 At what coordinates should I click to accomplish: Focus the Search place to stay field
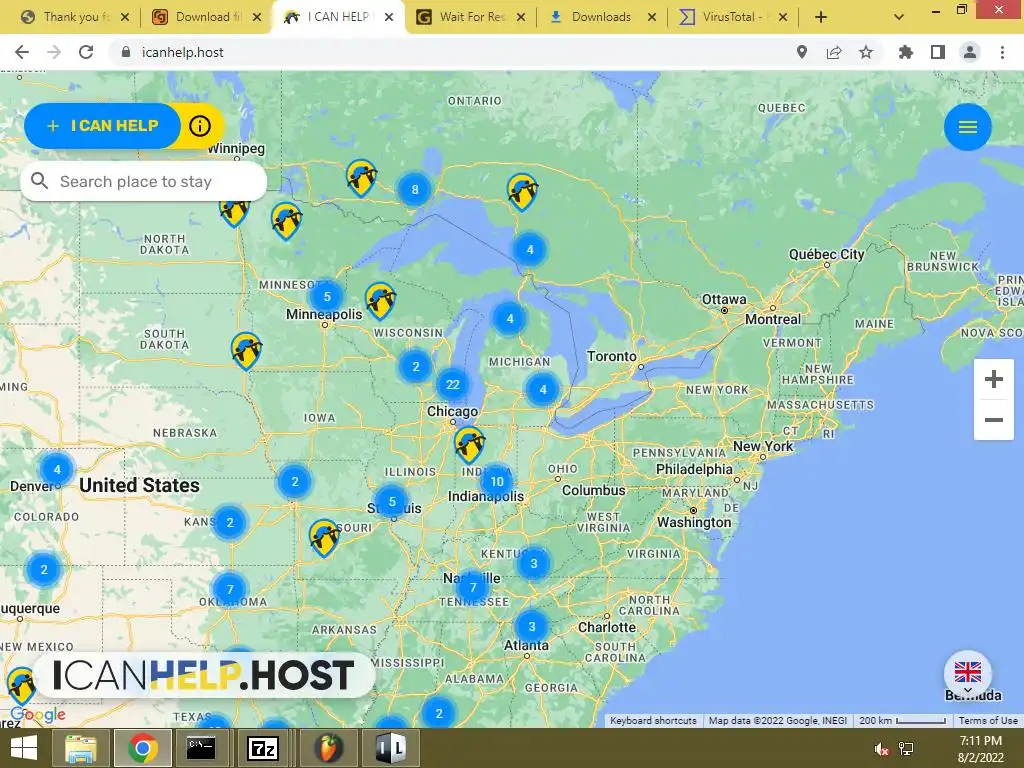point(144,182)
